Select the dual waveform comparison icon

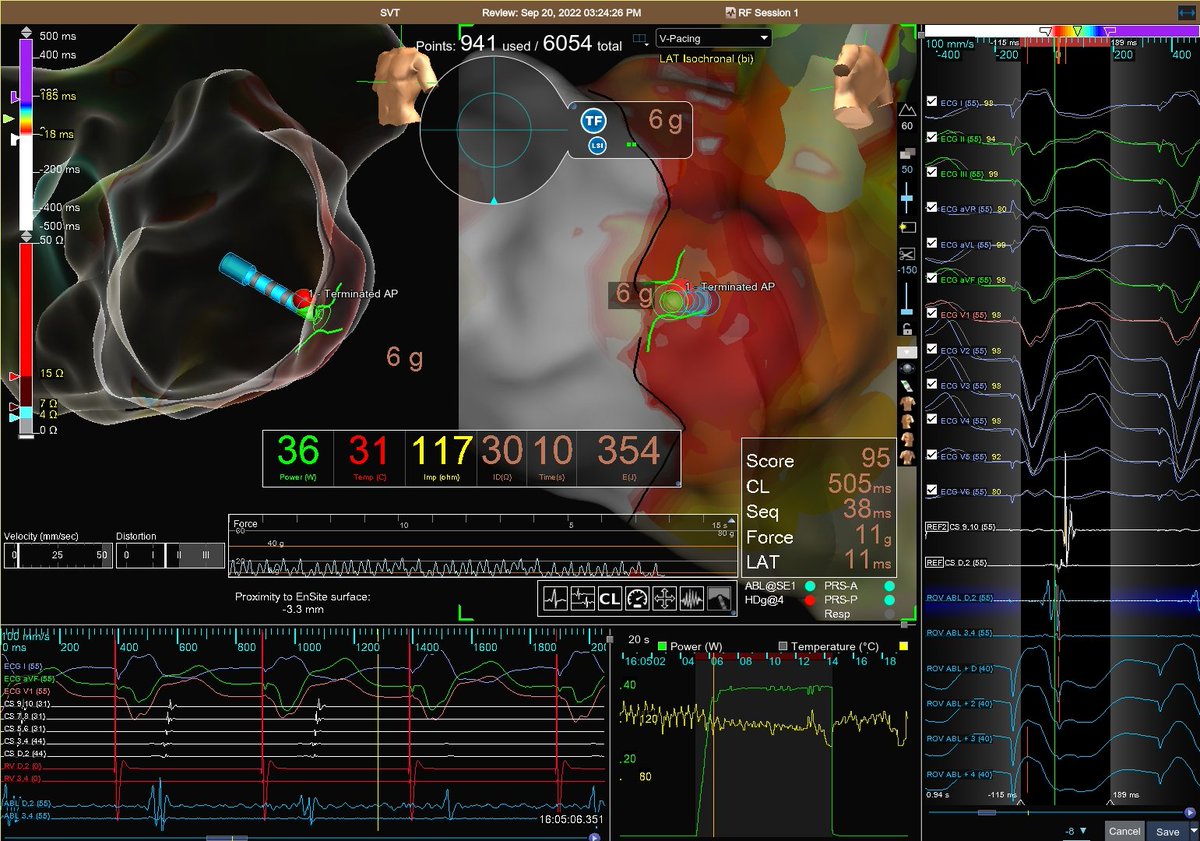pyautogui.click(x=582, y=598)
